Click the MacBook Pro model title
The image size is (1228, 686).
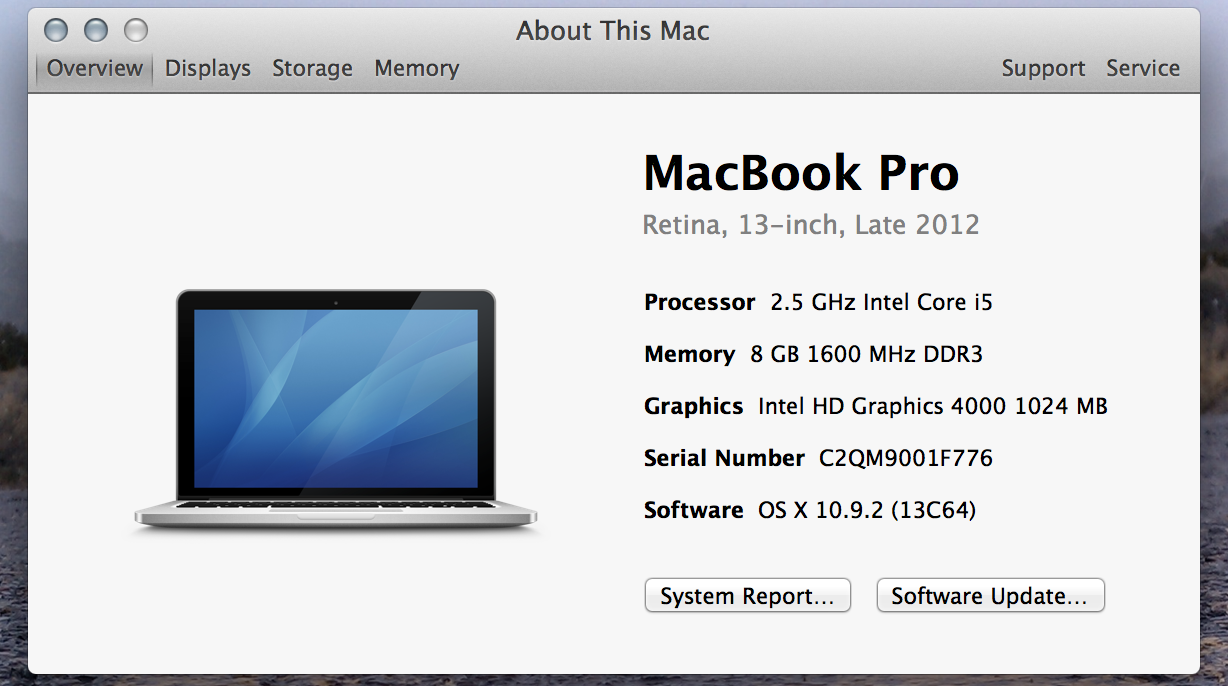click(x=801, y=173)
